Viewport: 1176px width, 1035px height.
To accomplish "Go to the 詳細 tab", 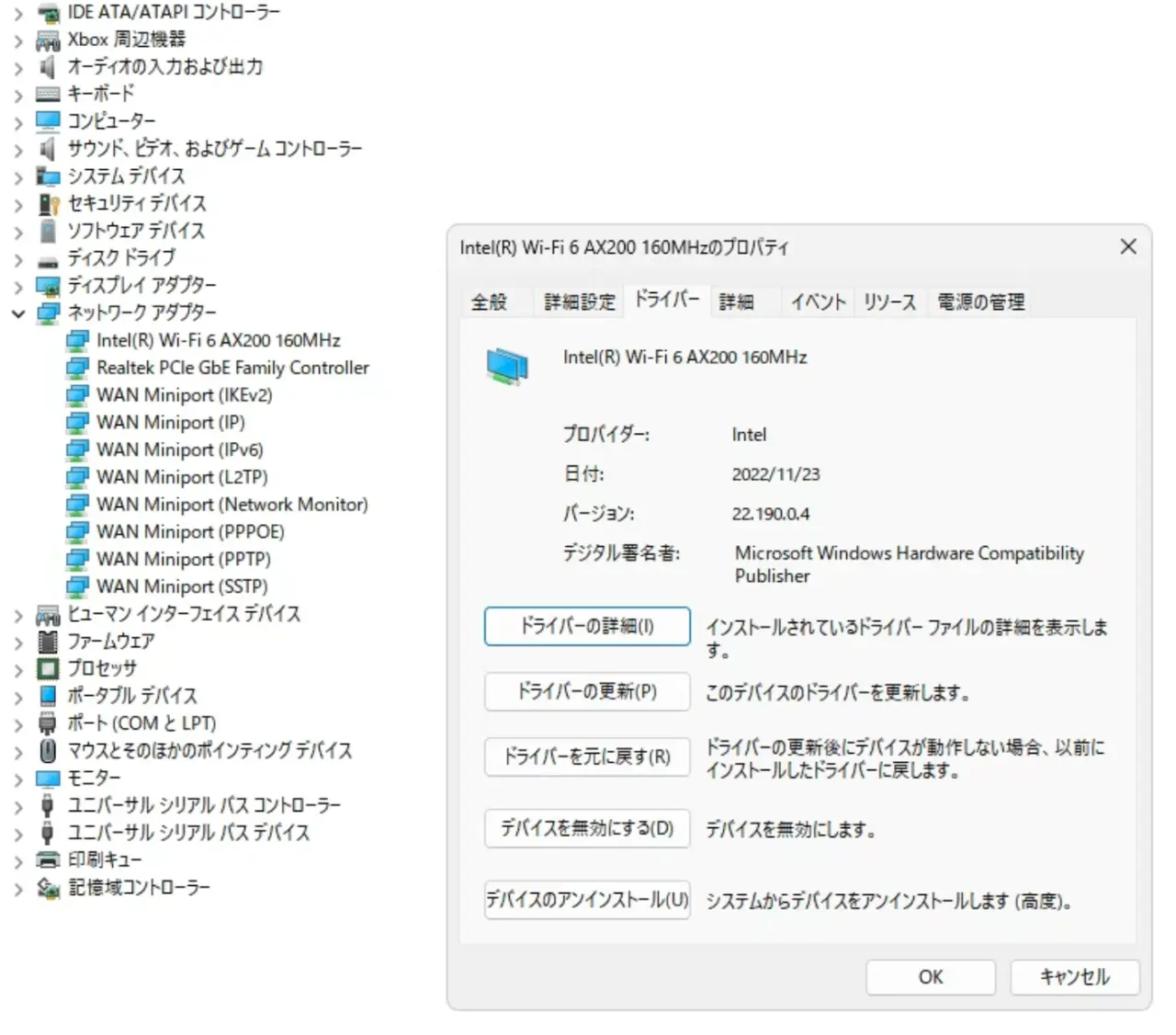I will point(736,301).
